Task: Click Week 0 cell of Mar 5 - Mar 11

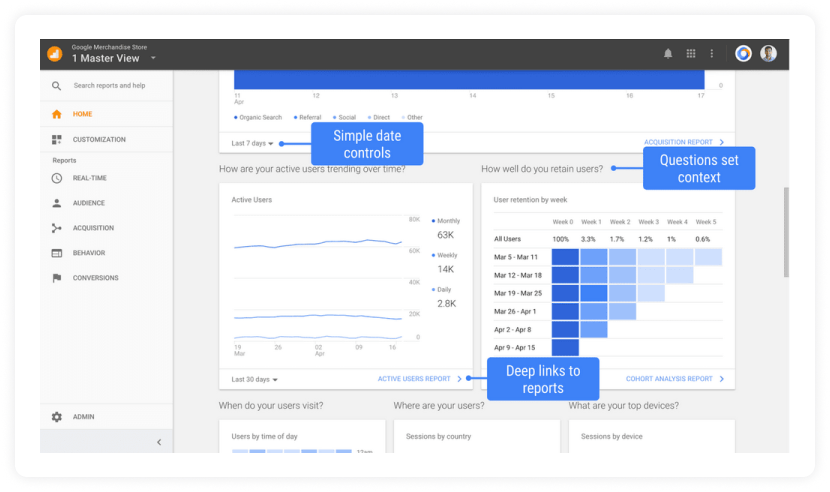Action: tap(565, 257)
